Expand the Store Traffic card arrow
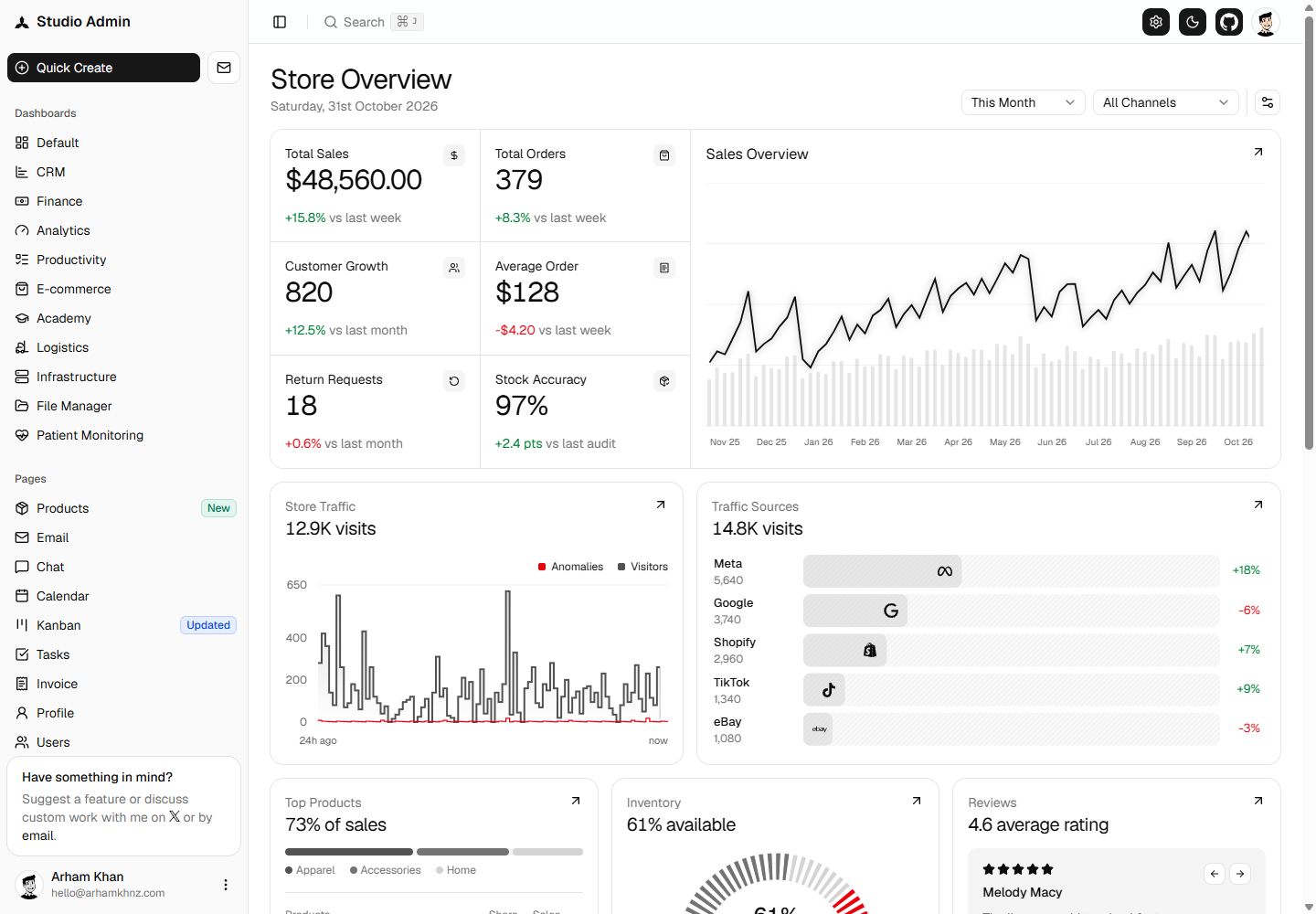This screenshot has height=914, width=1316. pos(661,505)
